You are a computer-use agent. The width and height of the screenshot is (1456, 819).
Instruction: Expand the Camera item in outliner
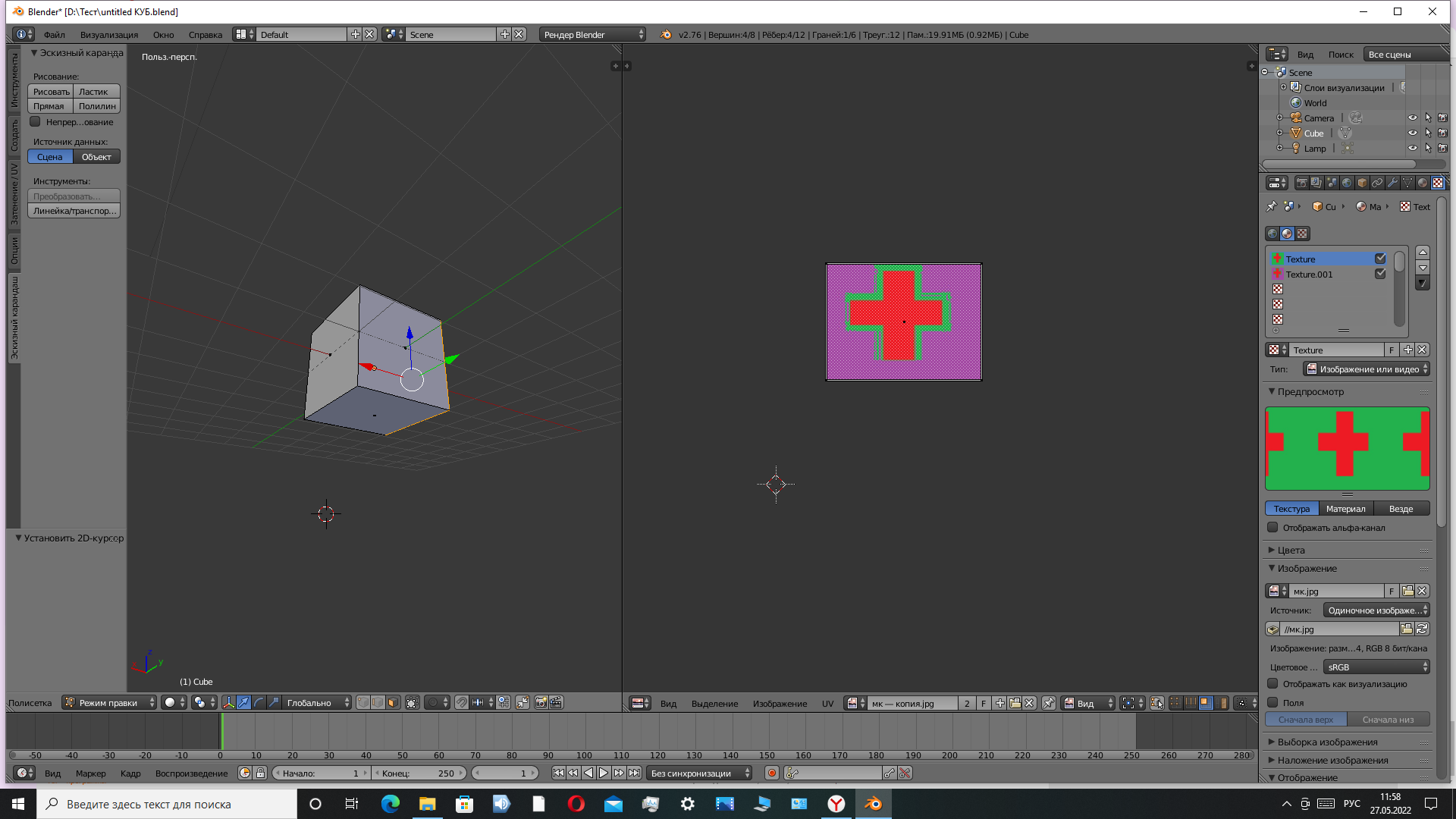(1280, 118)
